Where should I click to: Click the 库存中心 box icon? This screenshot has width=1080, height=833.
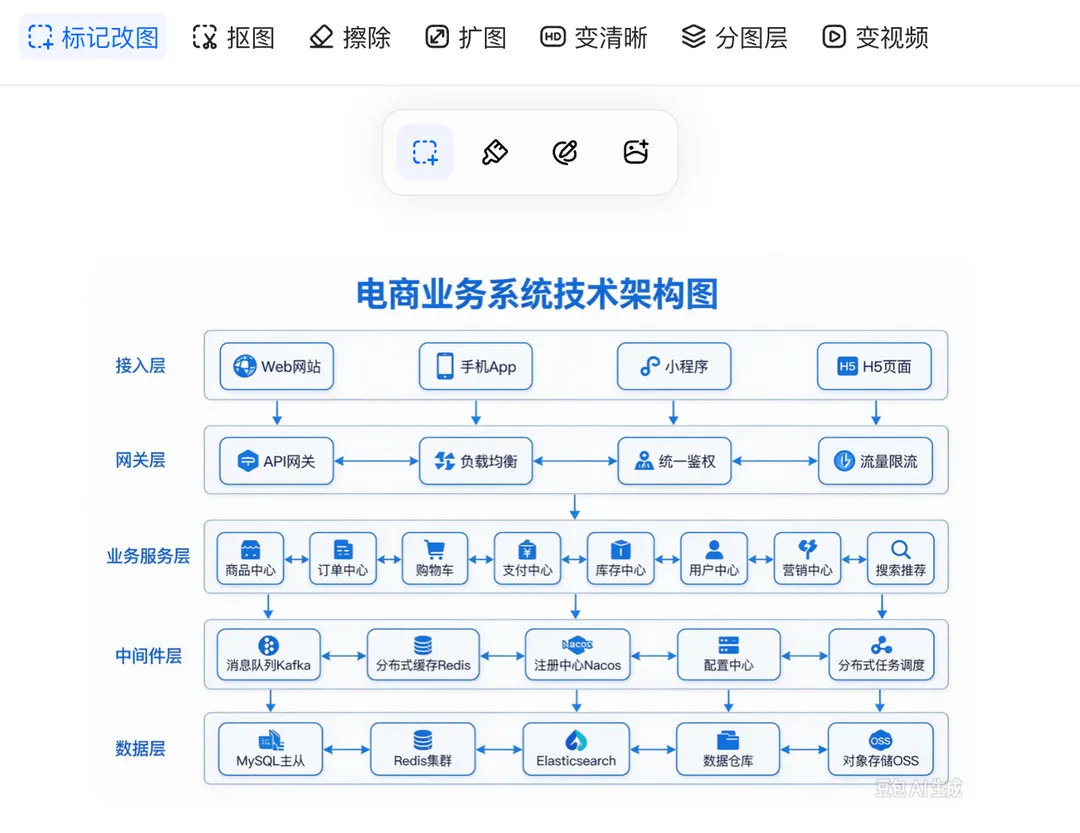(621, 549)
